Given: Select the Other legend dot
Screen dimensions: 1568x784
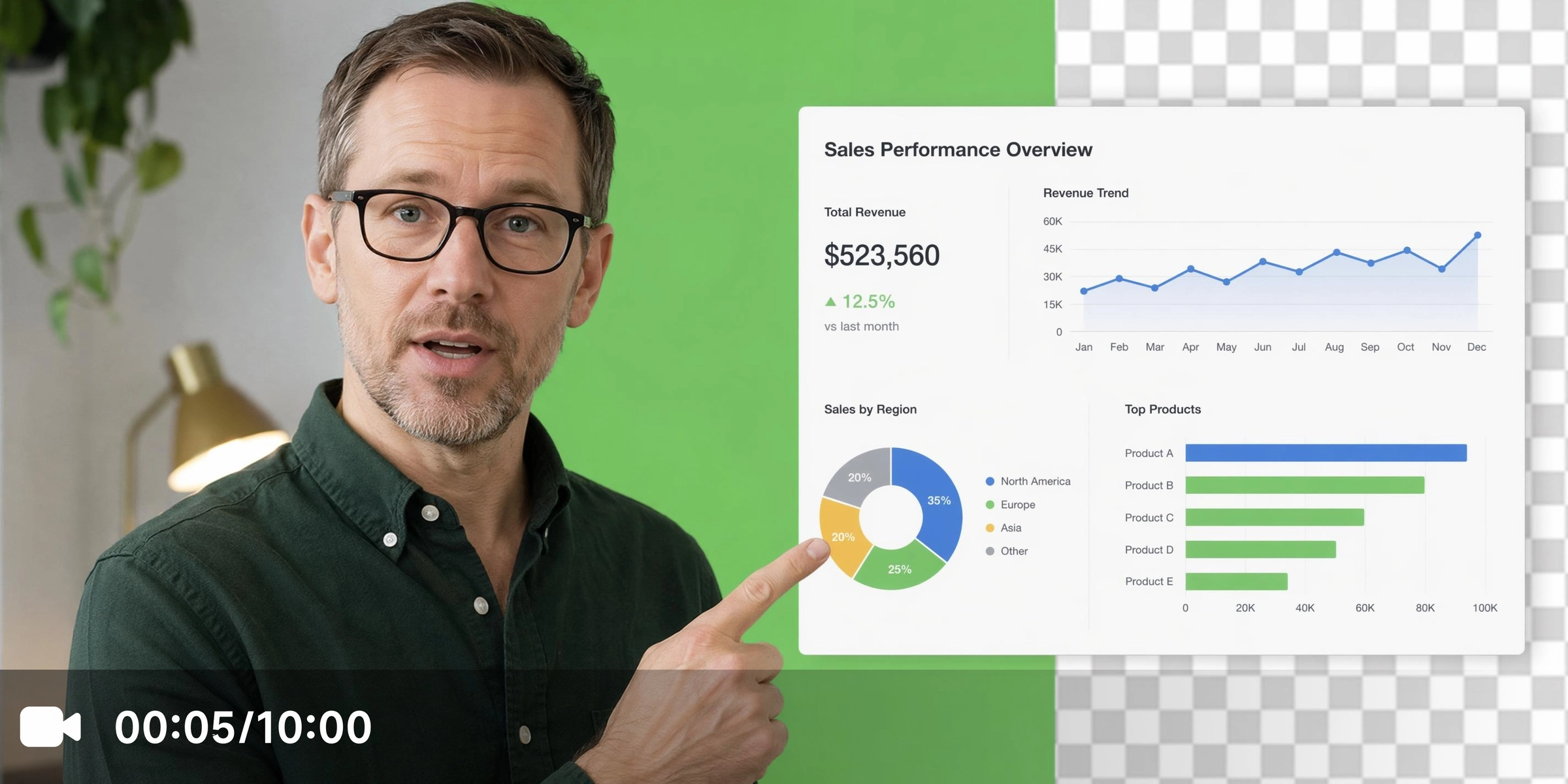Looking at the screenshot, I should [x=990, y=551].
